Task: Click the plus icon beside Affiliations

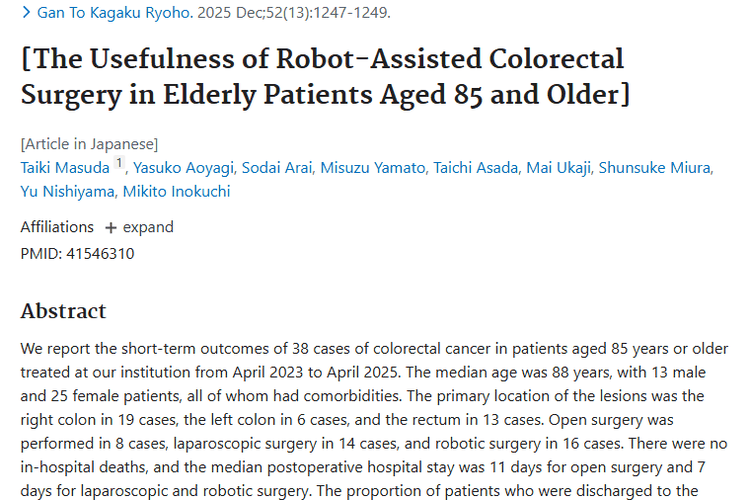Action: 110,228
